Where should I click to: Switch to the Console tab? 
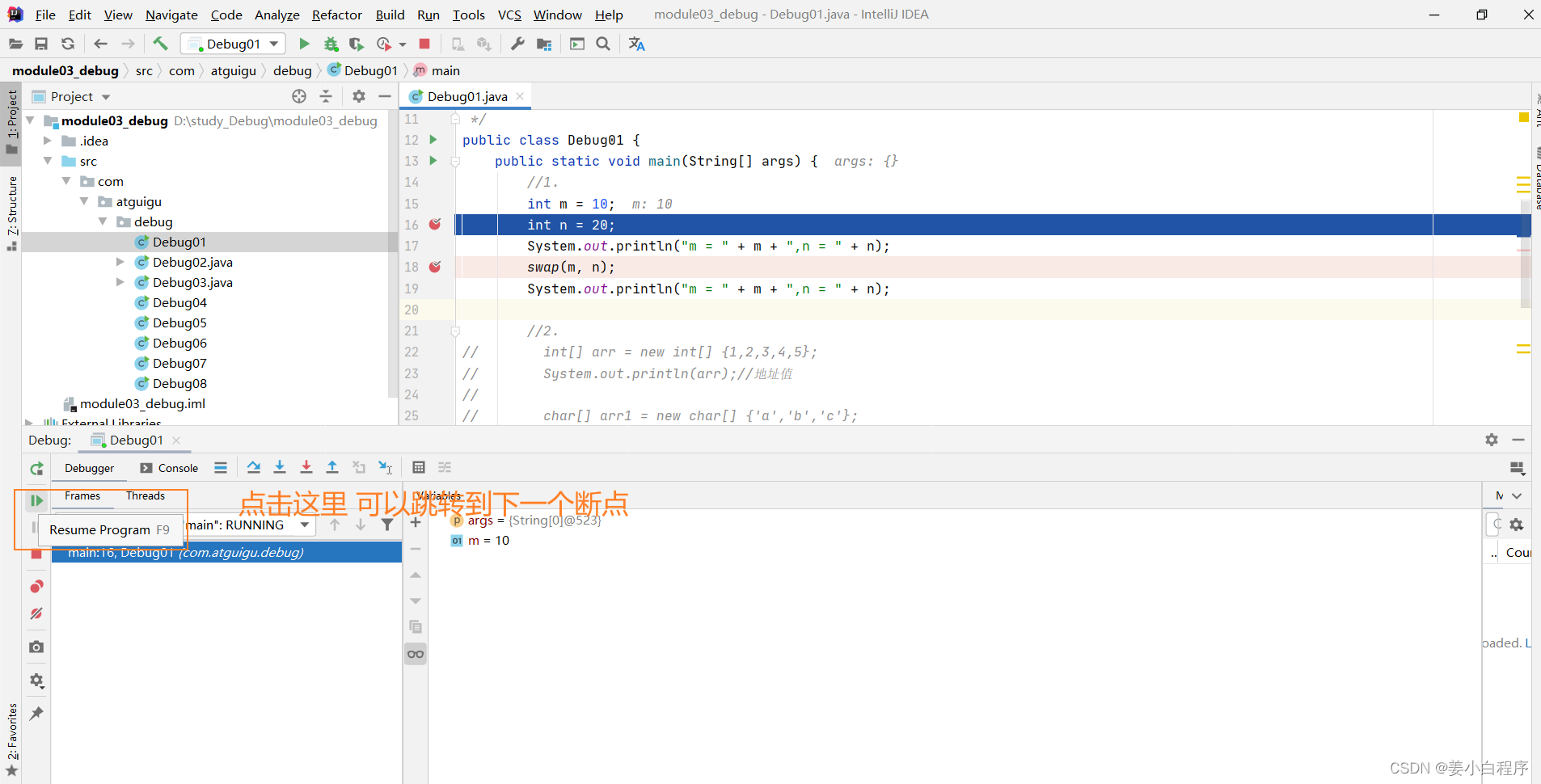pos(169,468)
